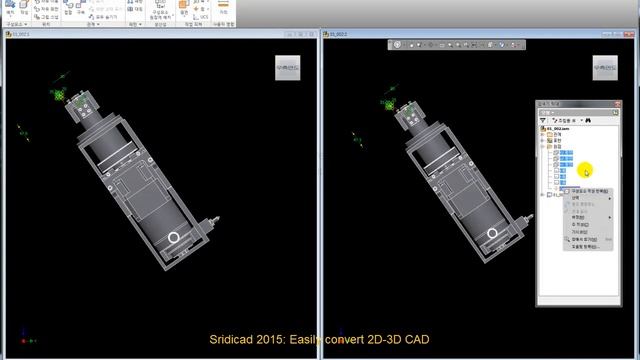Click the binoculars find icon in the browser dialog

tap(588, 120)
